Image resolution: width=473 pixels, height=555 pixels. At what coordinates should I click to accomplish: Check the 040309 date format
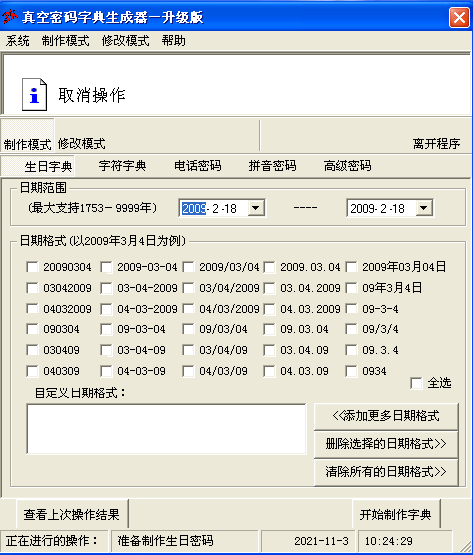pyautogui.click(x=32, y=371)
